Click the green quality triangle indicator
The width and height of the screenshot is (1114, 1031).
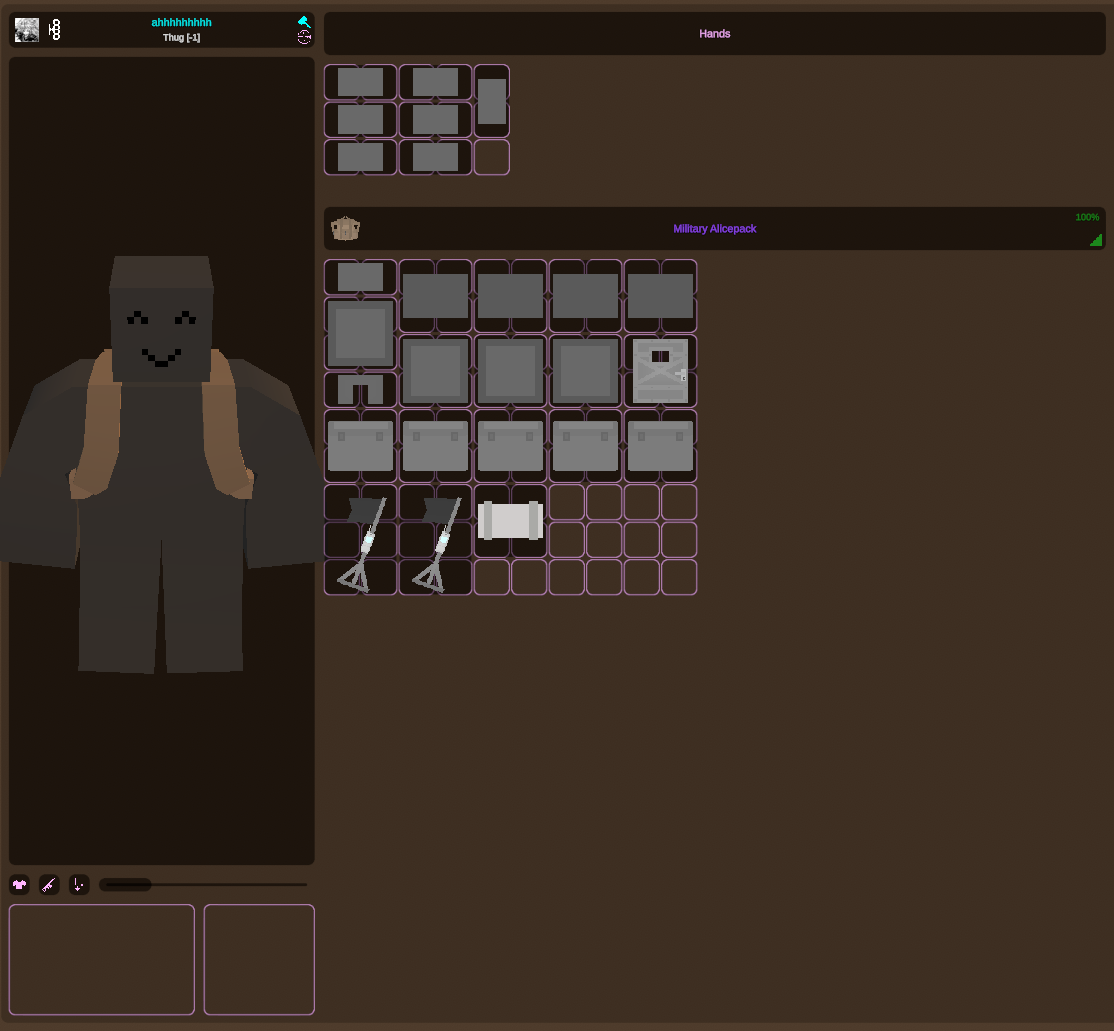[1096, 240]
